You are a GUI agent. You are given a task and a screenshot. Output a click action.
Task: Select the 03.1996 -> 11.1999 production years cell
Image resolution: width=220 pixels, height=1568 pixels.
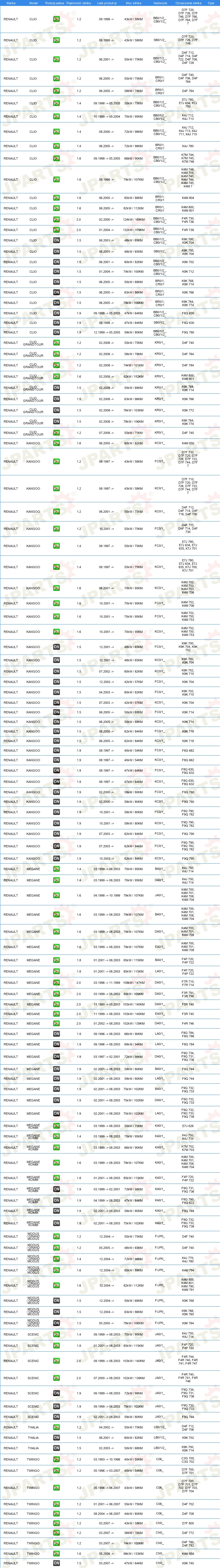click(x=107, y=983)
